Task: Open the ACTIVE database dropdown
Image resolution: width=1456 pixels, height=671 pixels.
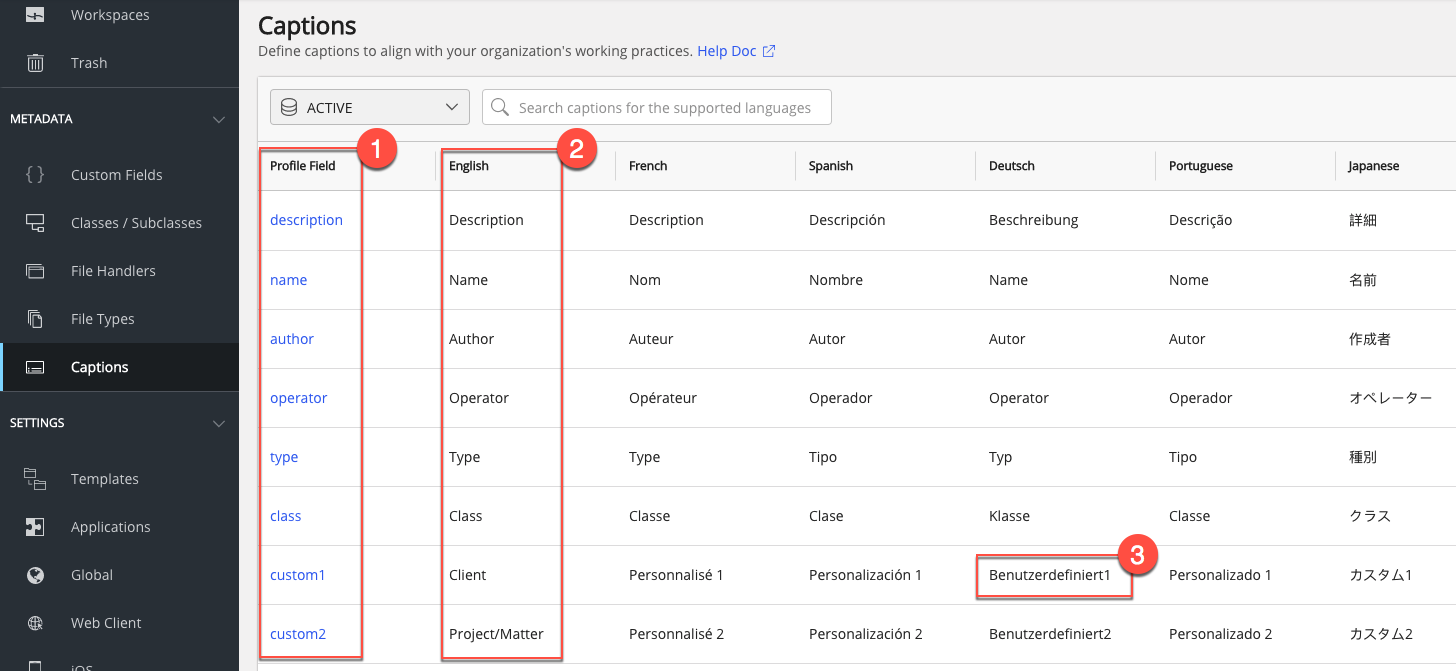Action: pos(369,108)
